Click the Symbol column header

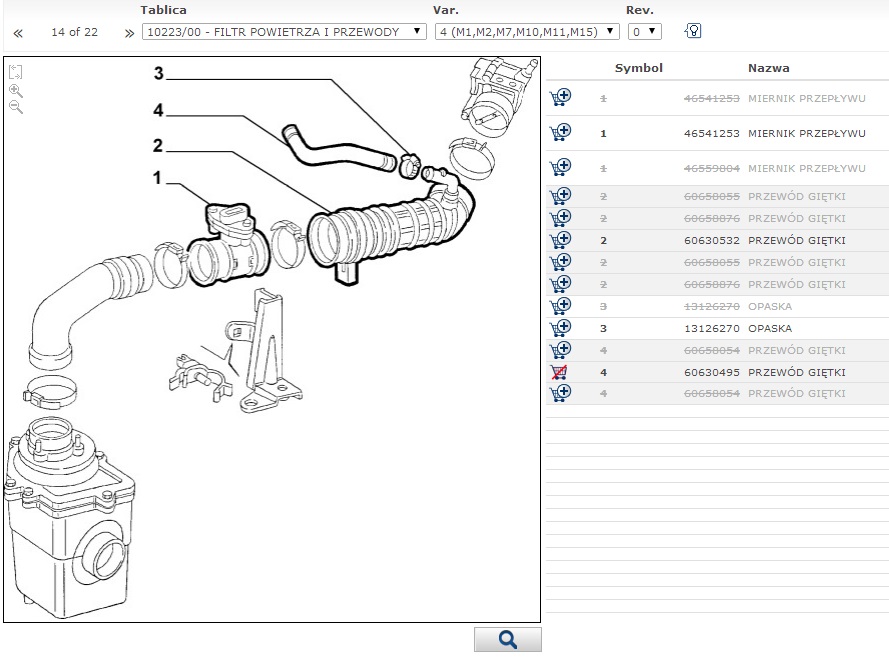(x=638, y=68)
